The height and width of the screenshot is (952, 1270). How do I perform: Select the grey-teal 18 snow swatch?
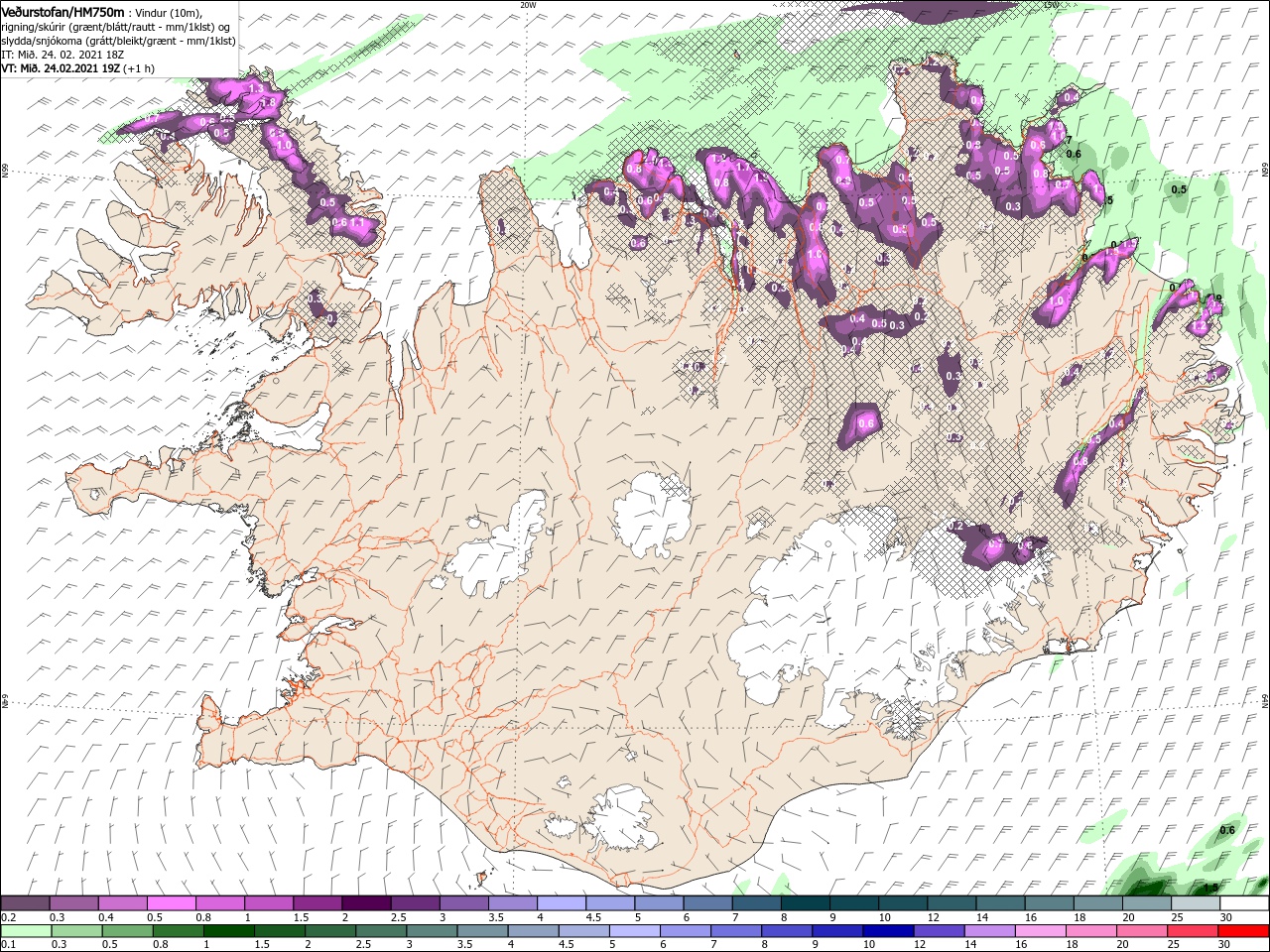pos(1098,903)
